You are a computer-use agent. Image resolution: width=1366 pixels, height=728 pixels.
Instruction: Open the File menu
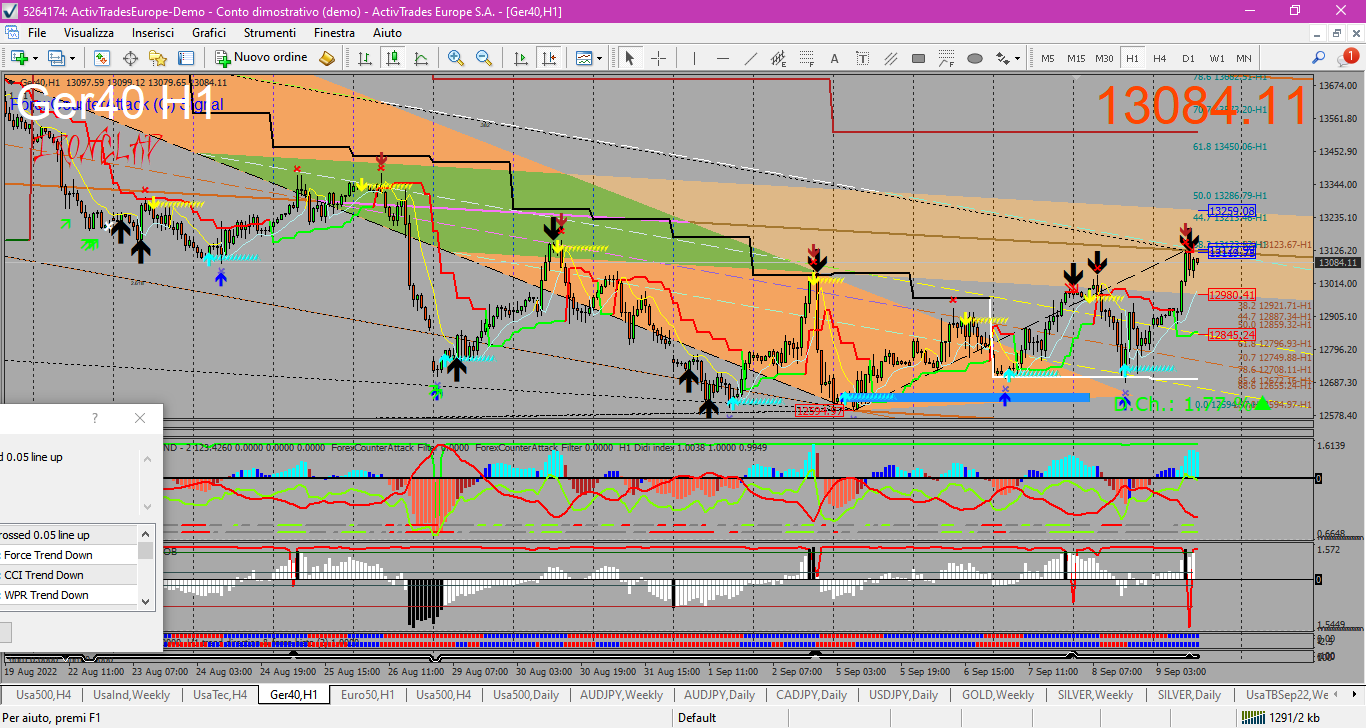tap(37, 33)
